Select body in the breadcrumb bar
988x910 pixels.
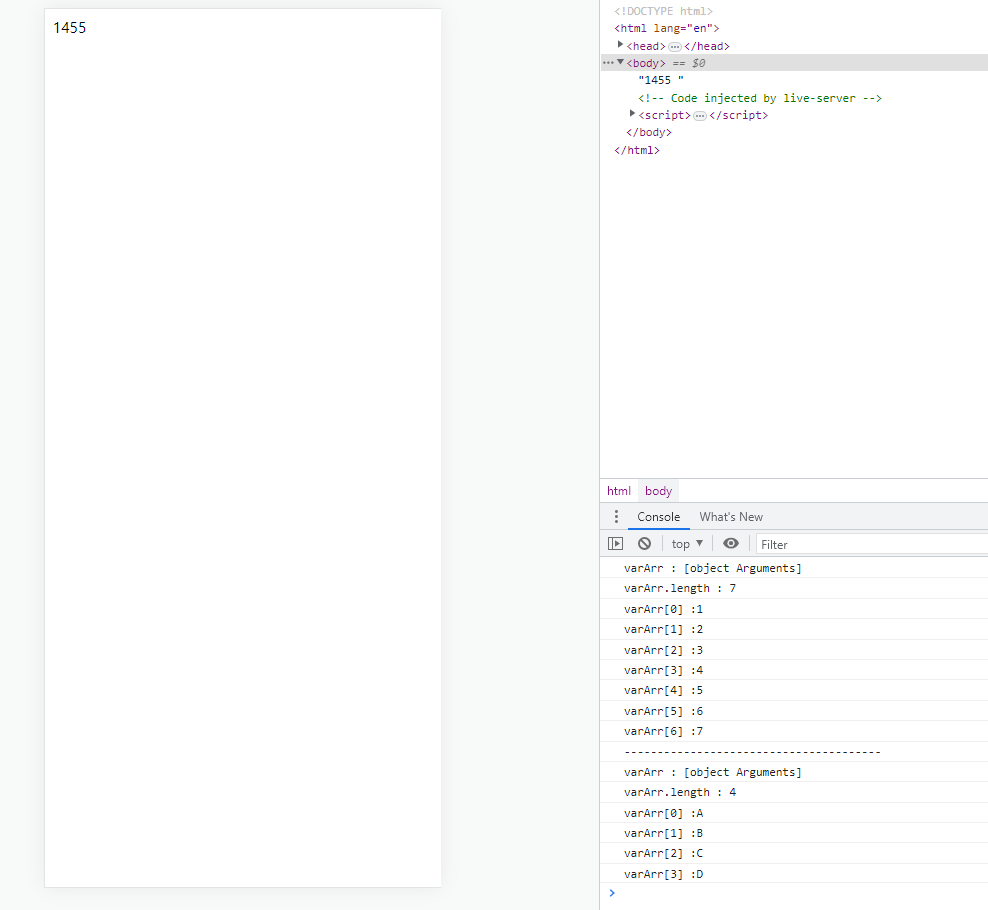(658, 491)
